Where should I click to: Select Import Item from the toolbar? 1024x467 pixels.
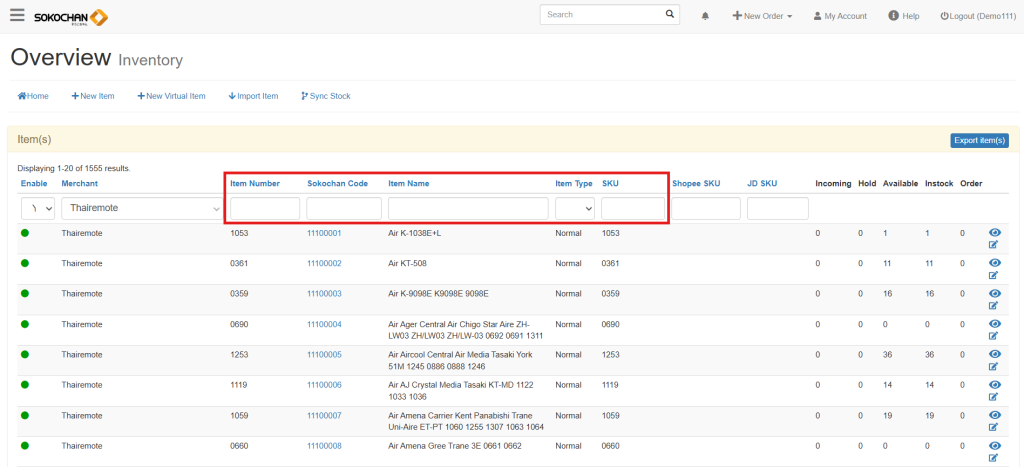pyautogui.click(x=253, y=96)
